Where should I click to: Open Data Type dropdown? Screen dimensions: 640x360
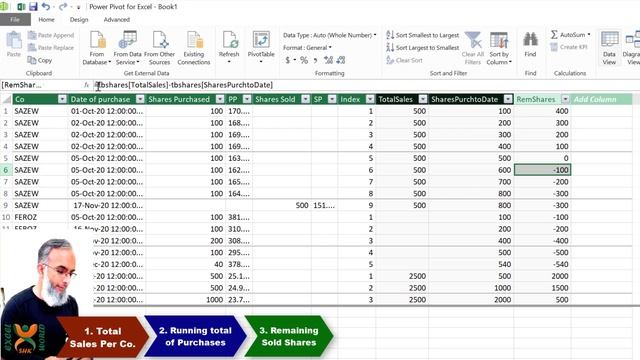[x=329, y=35]
